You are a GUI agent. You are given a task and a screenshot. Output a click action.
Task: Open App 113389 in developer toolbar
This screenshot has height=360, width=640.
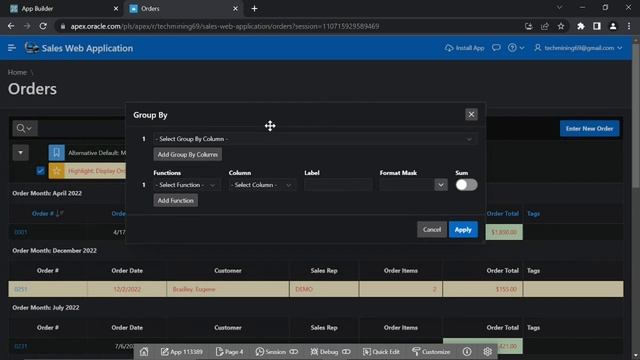182,351
